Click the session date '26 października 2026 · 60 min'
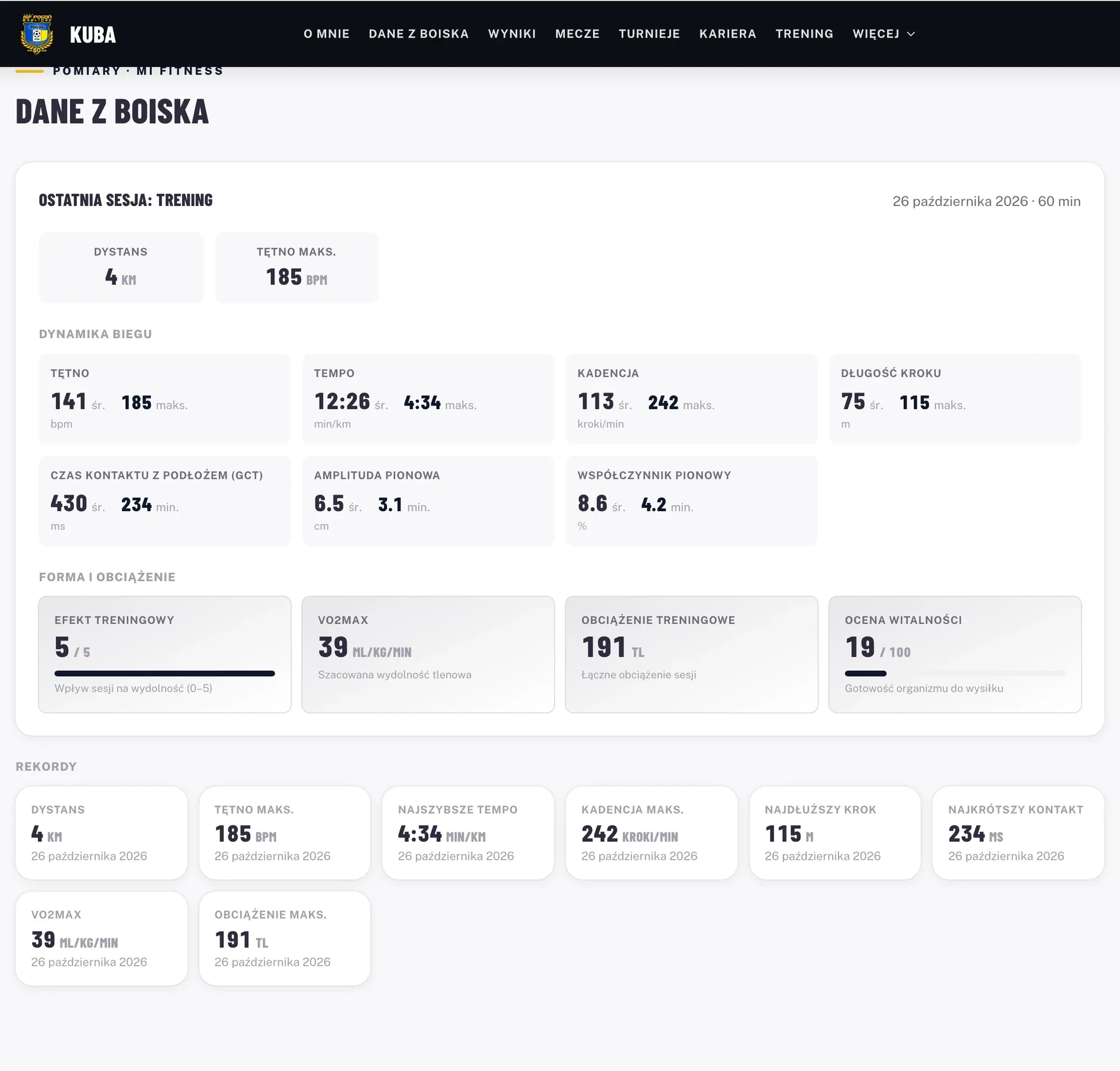Image resolution: width=1120 pixels, height=1071 pixels. (x=986, y=201)
